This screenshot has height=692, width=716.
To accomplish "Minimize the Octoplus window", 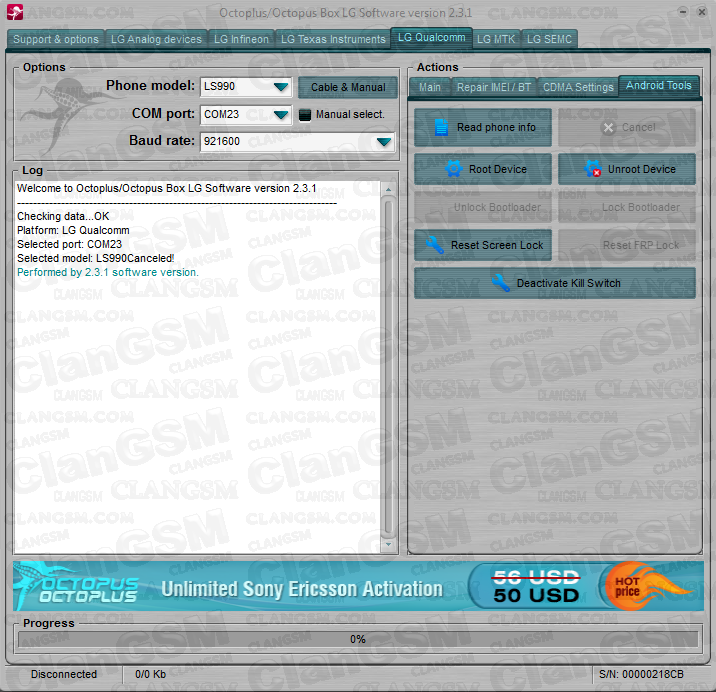I will point(683,12).
